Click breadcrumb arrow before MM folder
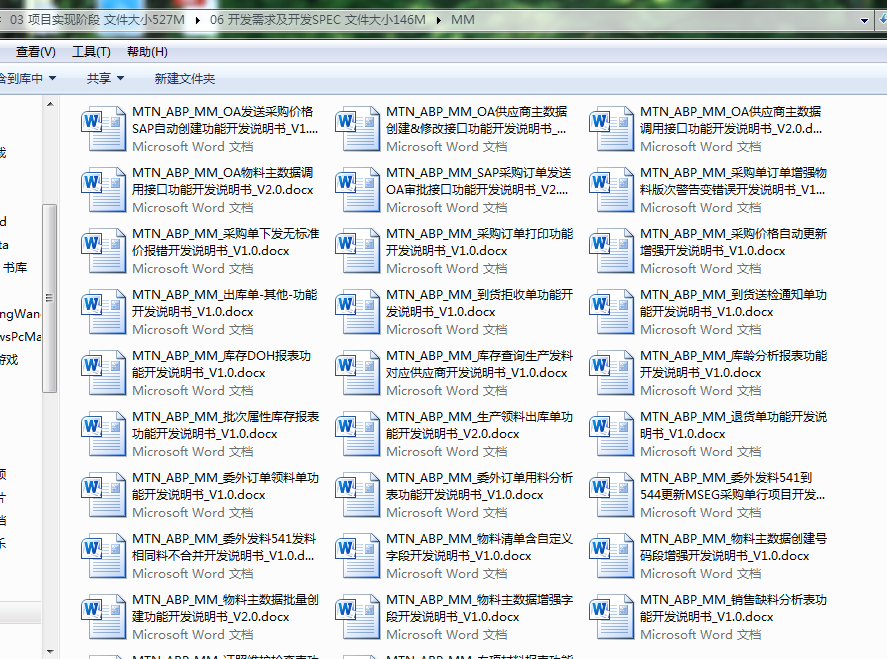This screenshot has height=659, width=887. click(x=439, y=20)
